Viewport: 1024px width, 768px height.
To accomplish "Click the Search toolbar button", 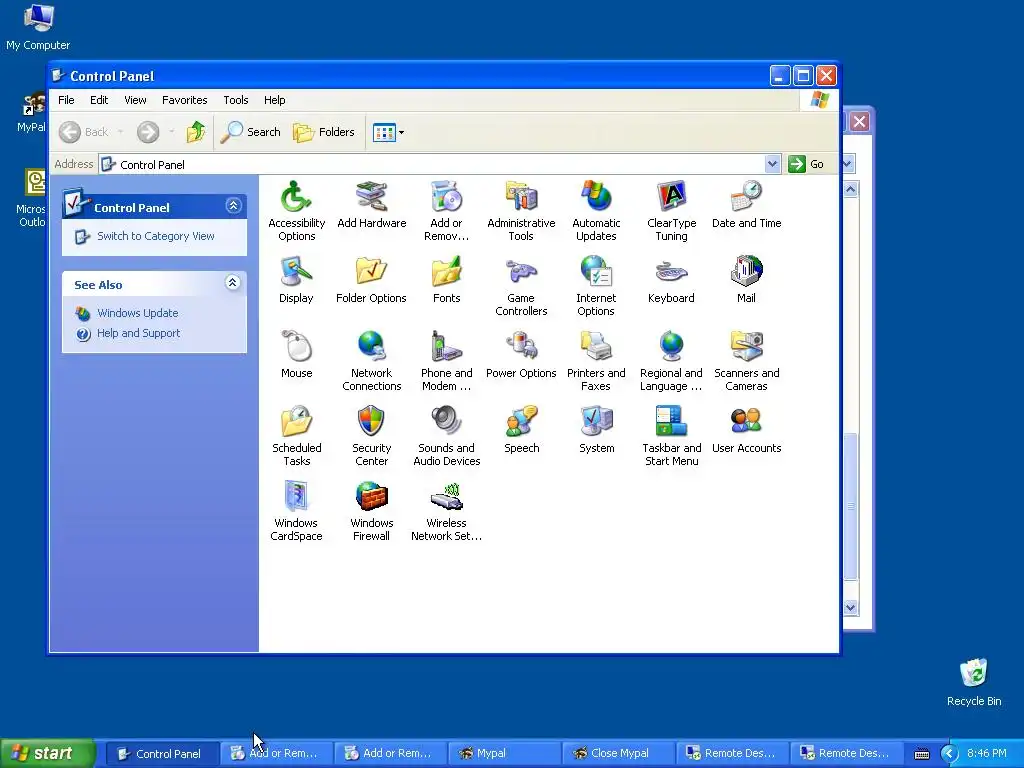I will pyautogui.click(x=251, y=132).
